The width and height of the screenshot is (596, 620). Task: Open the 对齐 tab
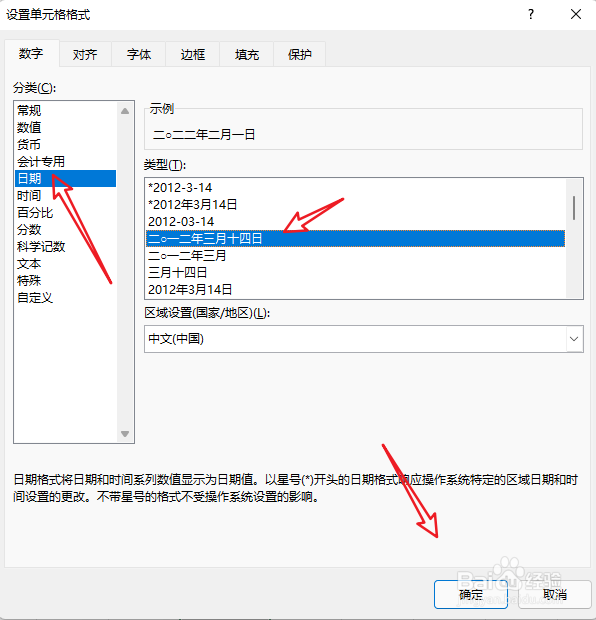[85, 55]
